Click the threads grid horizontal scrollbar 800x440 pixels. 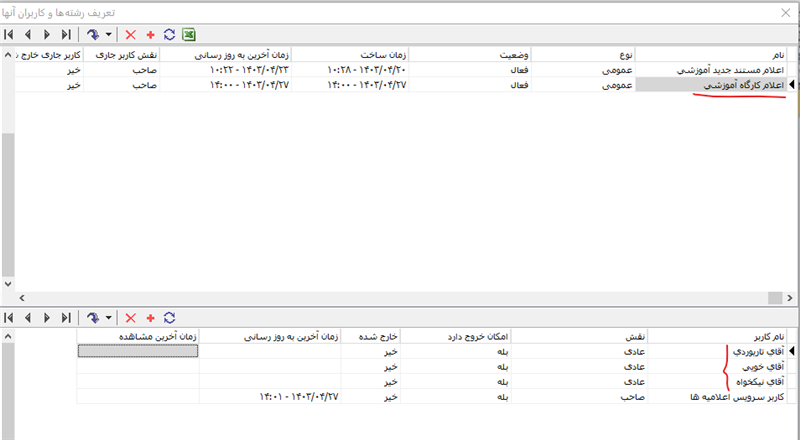(400, 298)
